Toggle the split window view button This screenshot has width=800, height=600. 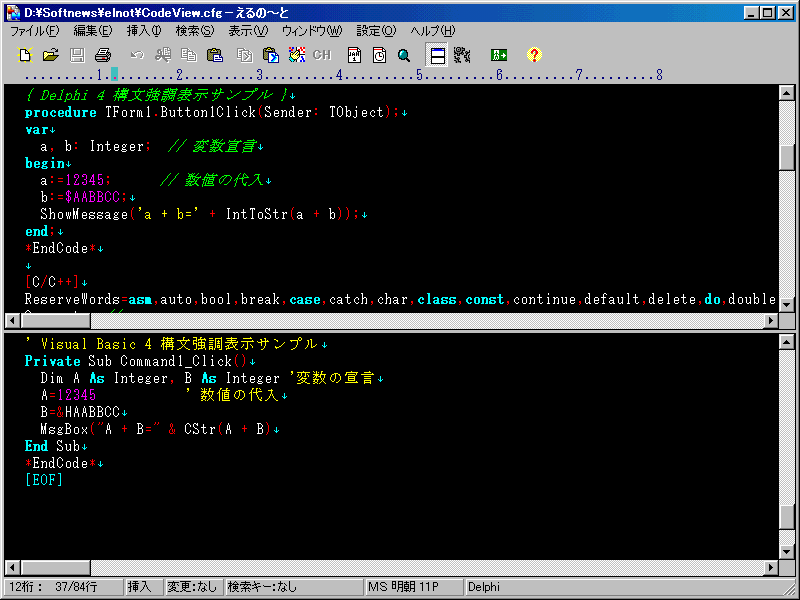click(436, 55)
